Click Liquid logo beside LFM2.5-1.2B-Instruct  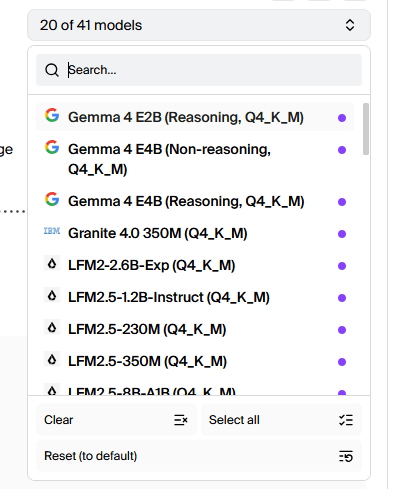click(52, 296)
